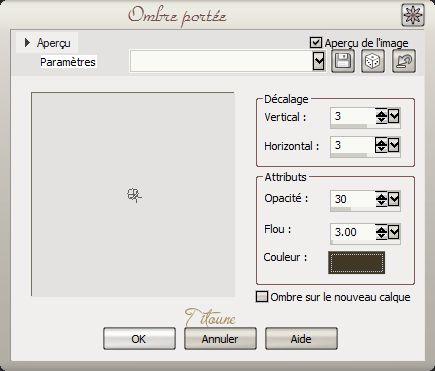Open the Vertical offset slider dropdown

pos(394,116)
